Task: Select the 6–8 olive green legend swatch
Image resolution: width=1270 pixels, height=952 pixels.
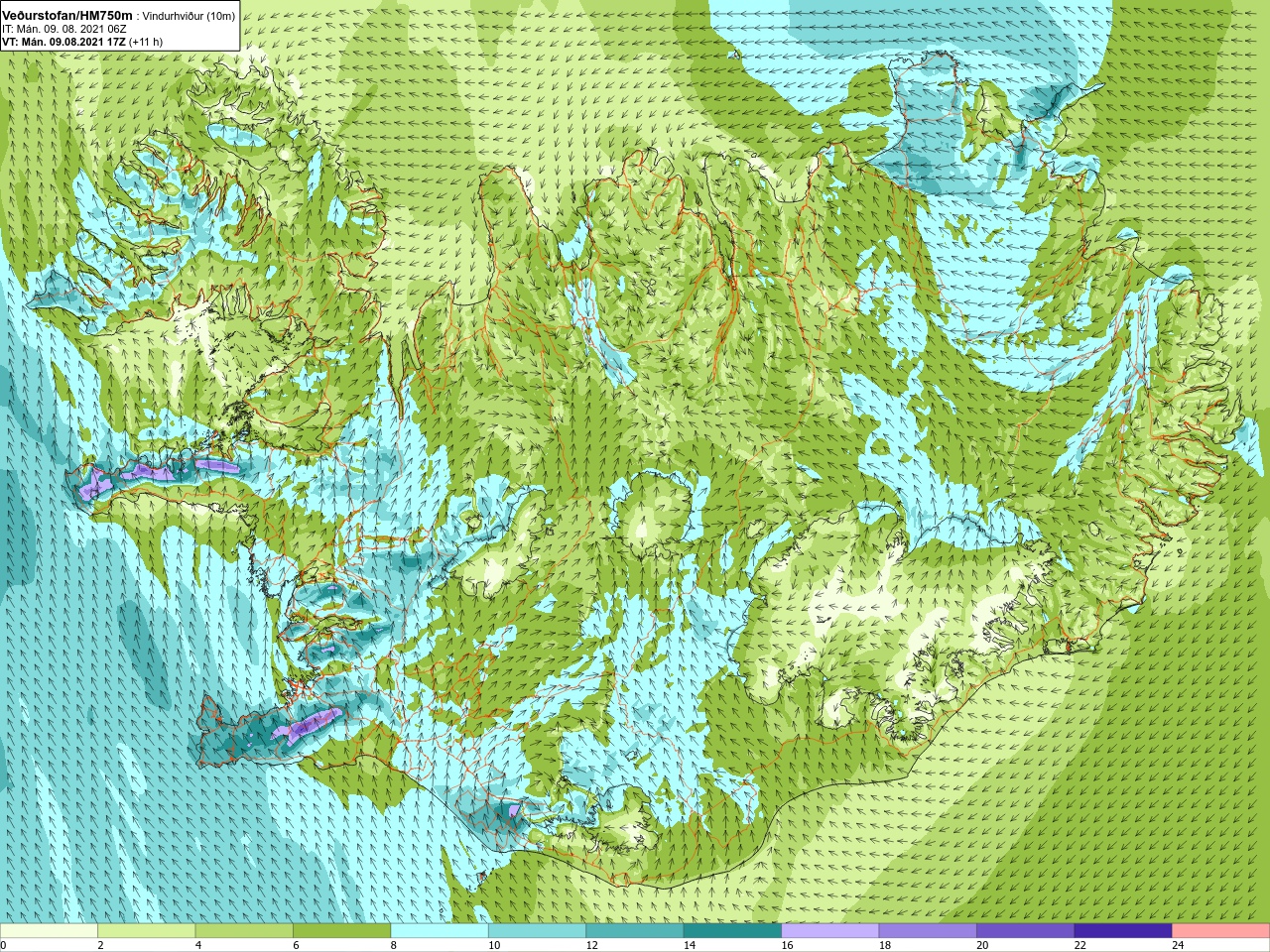Action: point(341,930)
